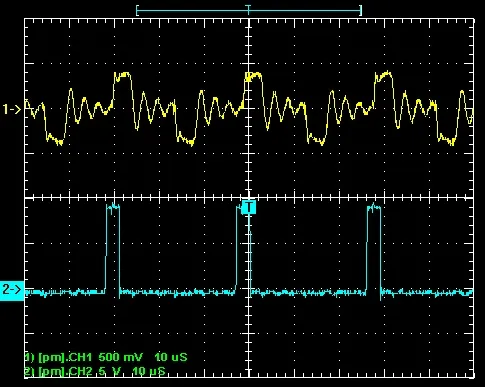Screen dimensions: 485x387
Task: Click the 10 uS timebase value for CH1
Action: (171, 357)
